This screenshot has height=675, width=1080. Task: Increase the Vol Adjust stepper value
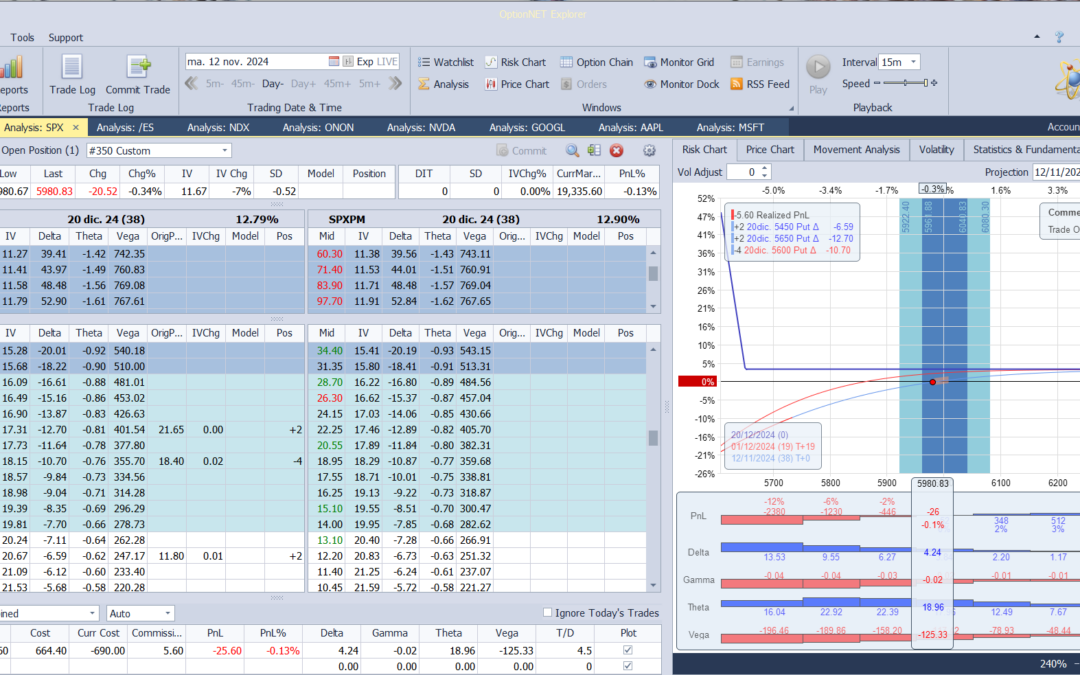click(x=765, y=169)
